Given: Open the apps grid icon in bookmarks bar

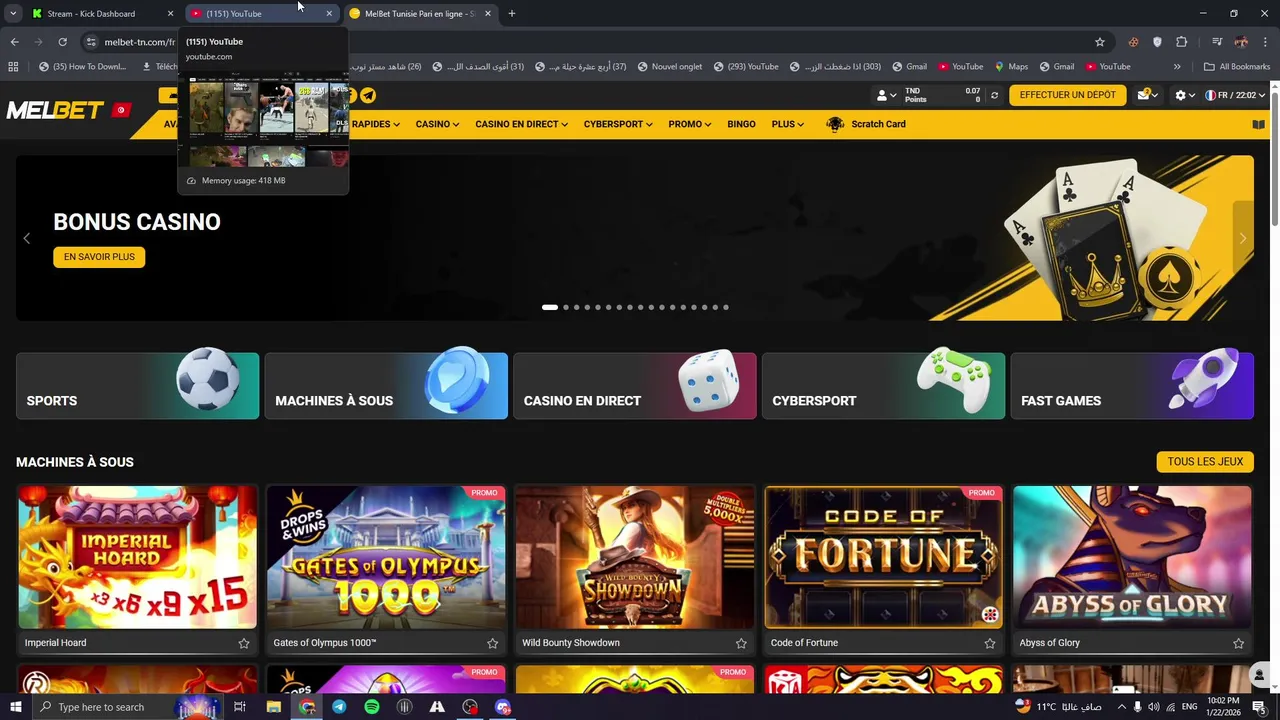Looking at the screenshot, I should pyautogui.click(x=13, y=67).
